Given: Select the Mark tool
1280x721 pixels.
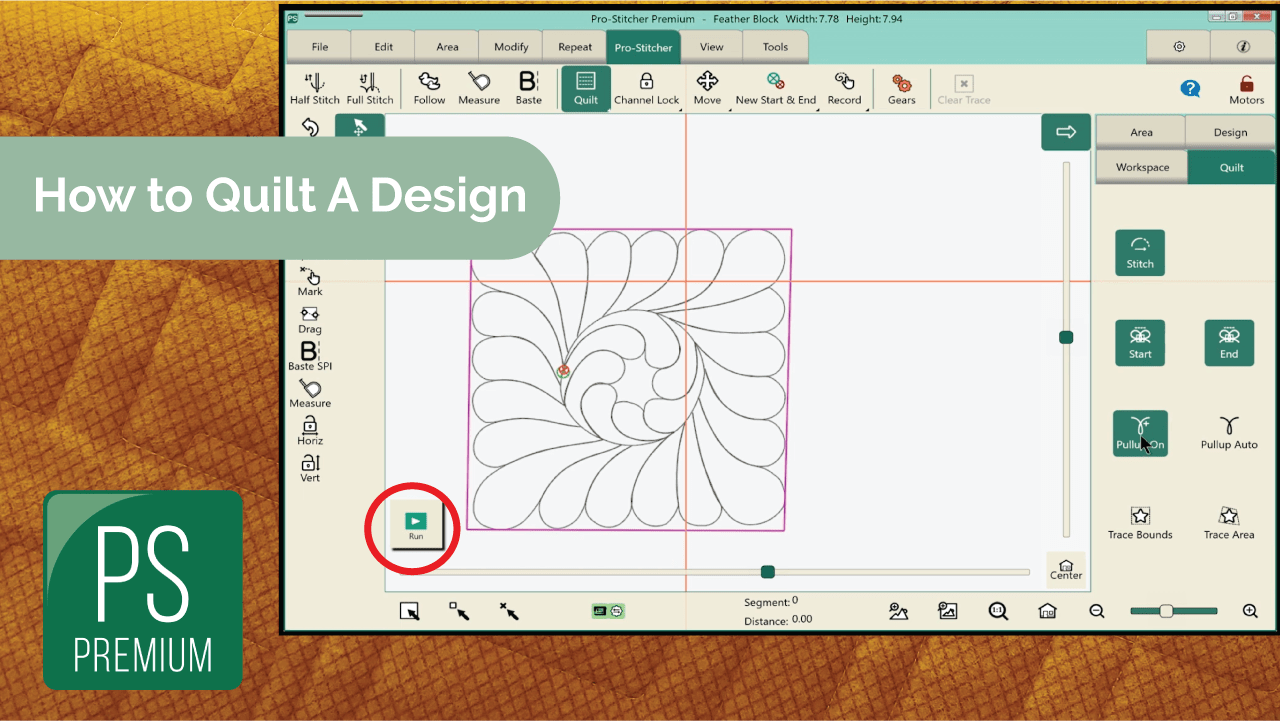Looking at the screenshot, I should [310, 282].
